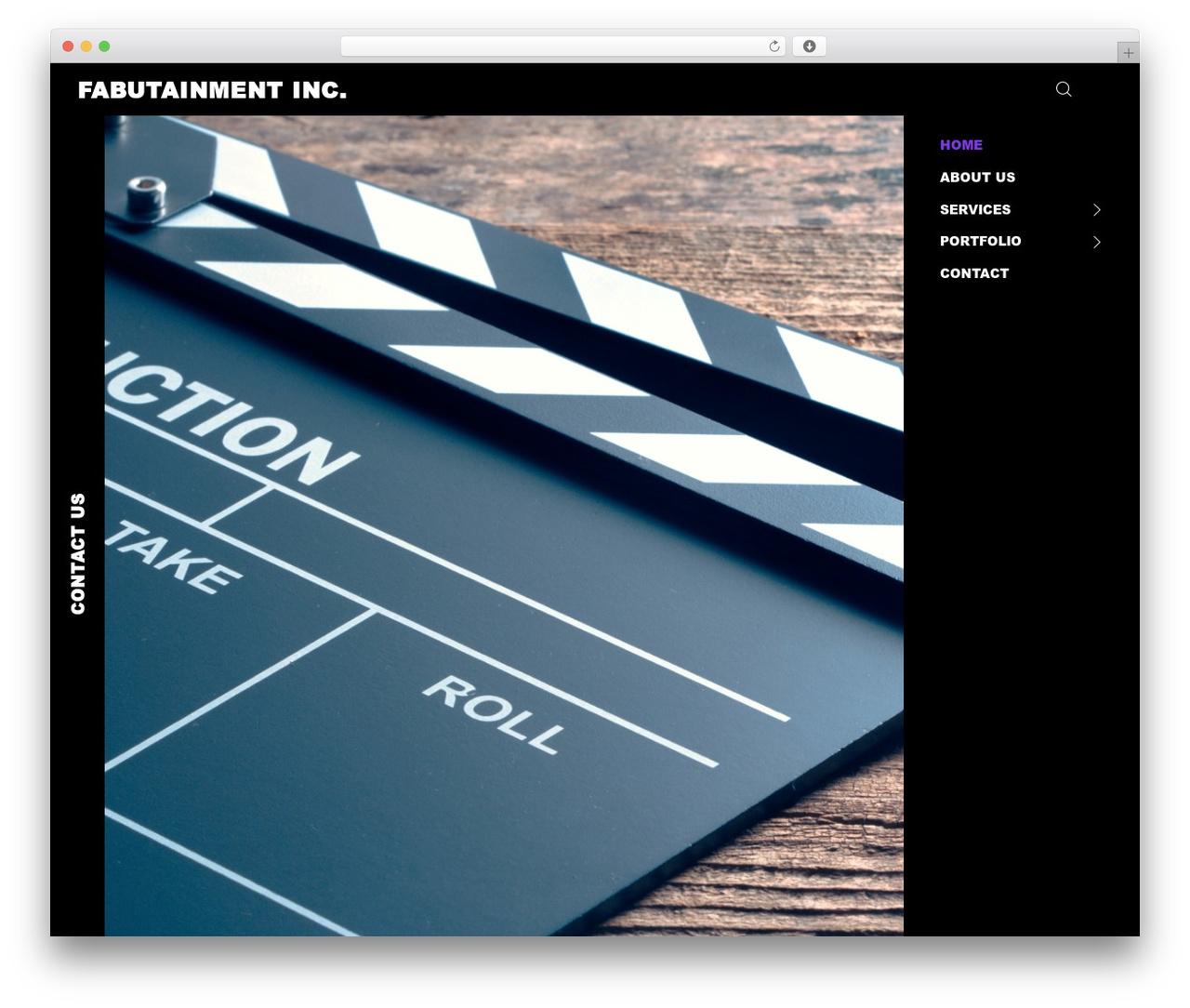This screenshot has height=1008, width=1190.
Task: Expand the Services submenu arrow
Action: (x=1097, y=210)
